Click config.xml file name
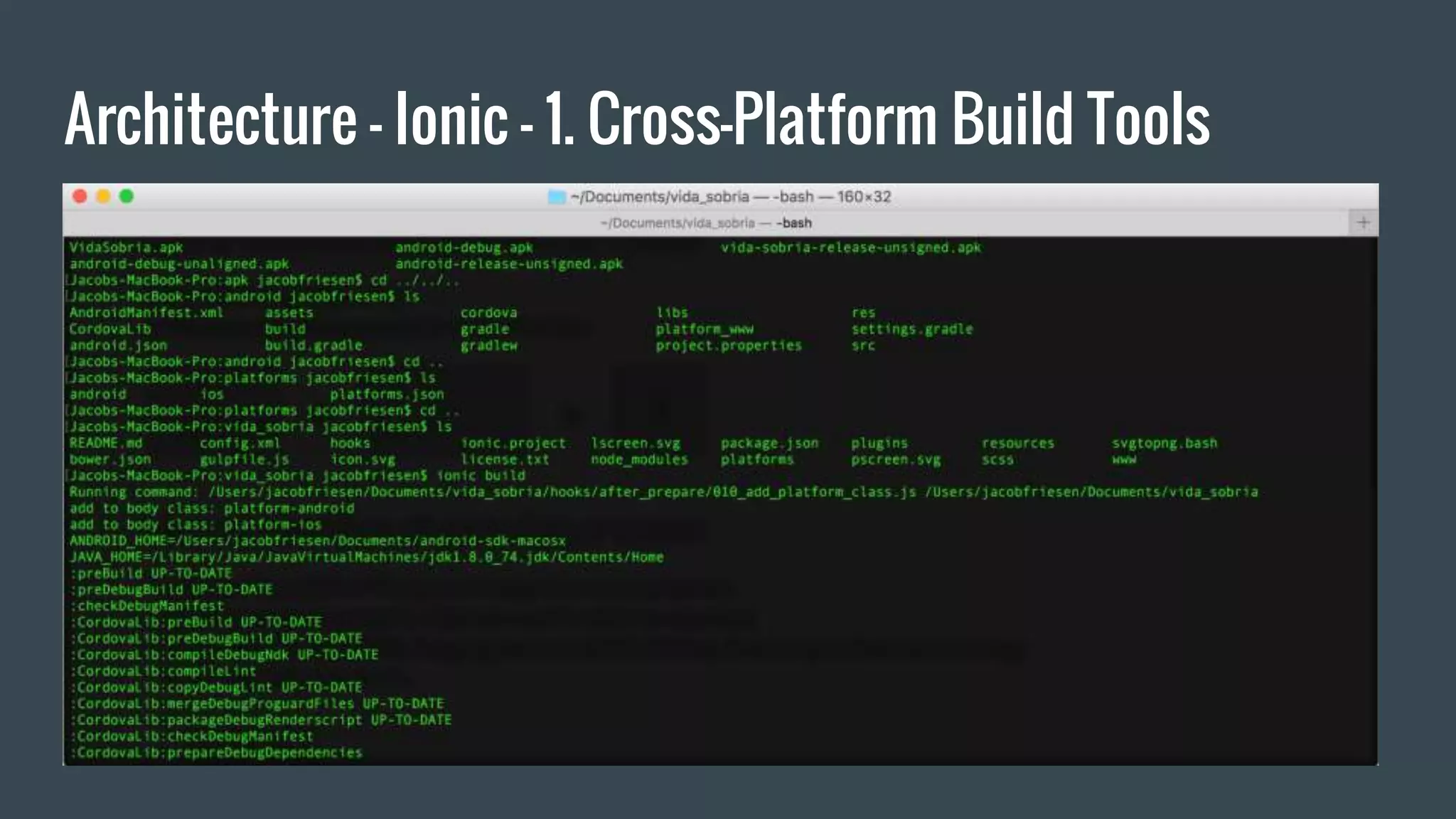The image size is (1456, 819). 240,444
